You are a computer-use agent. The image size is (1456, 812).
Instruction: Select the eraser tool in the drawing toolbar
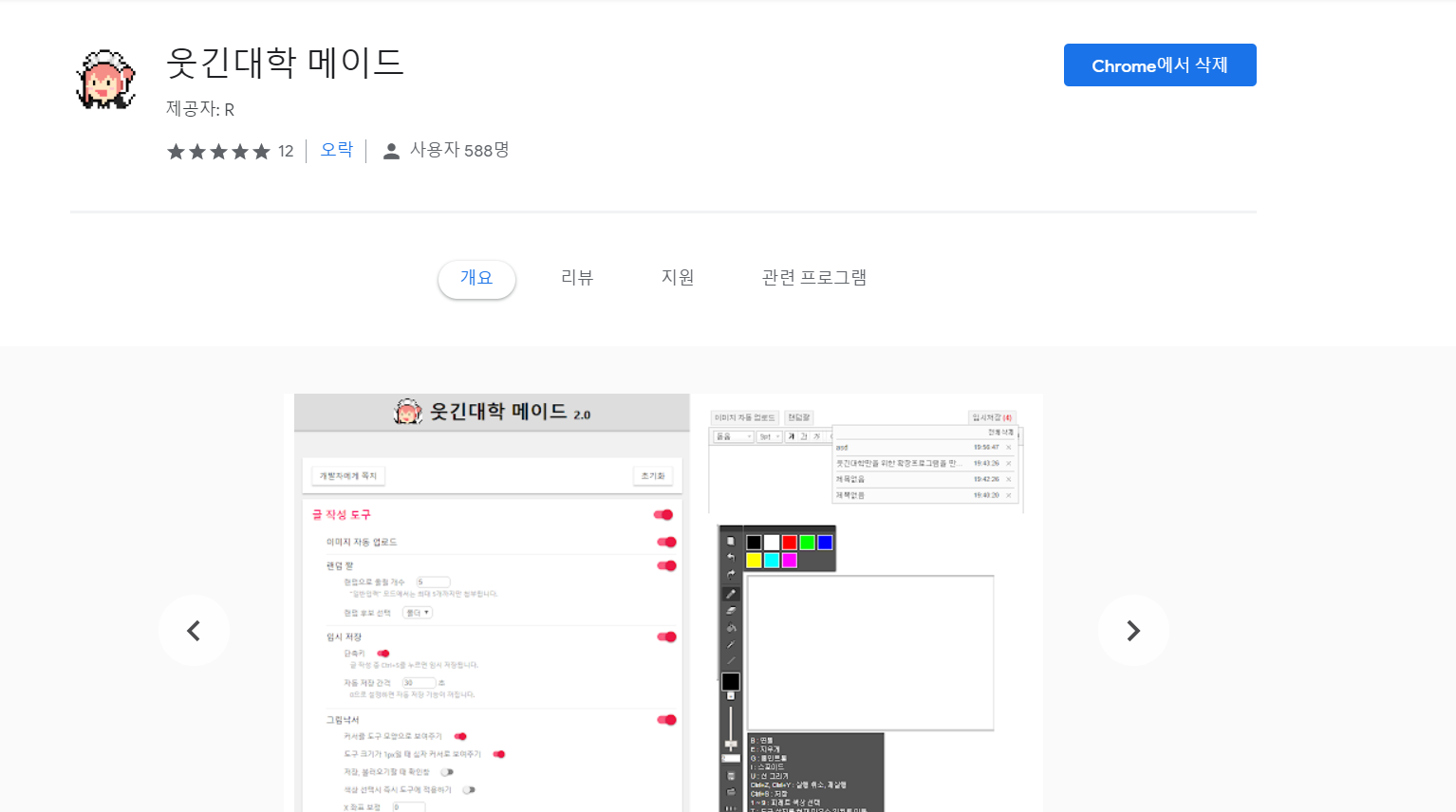(x=731, y=611)
